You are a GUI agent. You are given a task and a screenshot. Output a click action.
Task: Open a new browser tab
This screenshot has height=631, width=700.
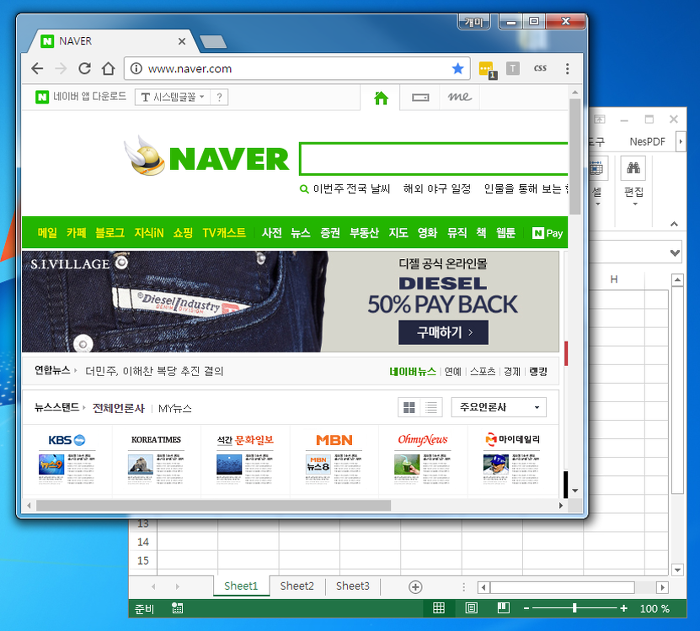[213, 42]
